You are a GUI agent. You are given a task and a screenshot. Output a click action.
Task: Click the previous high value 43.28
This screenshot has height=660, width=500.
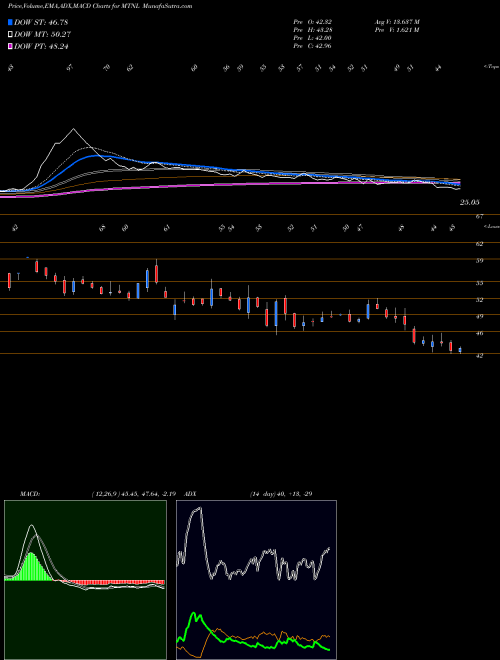tap(323, 30)
